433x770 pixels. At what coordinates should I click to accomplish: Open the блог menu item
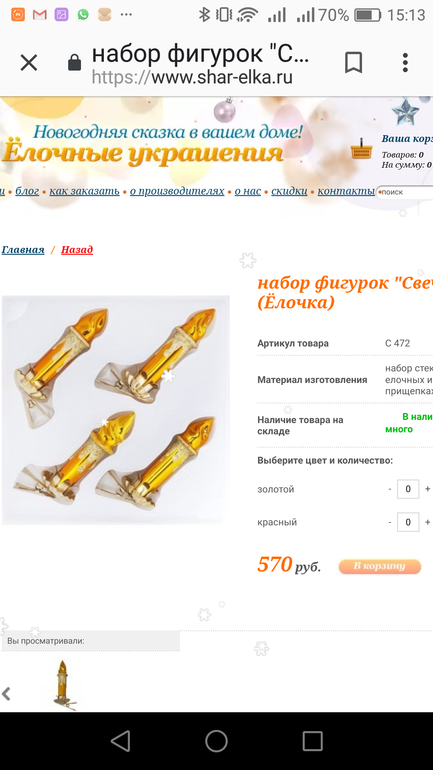[x=27, y=191]
